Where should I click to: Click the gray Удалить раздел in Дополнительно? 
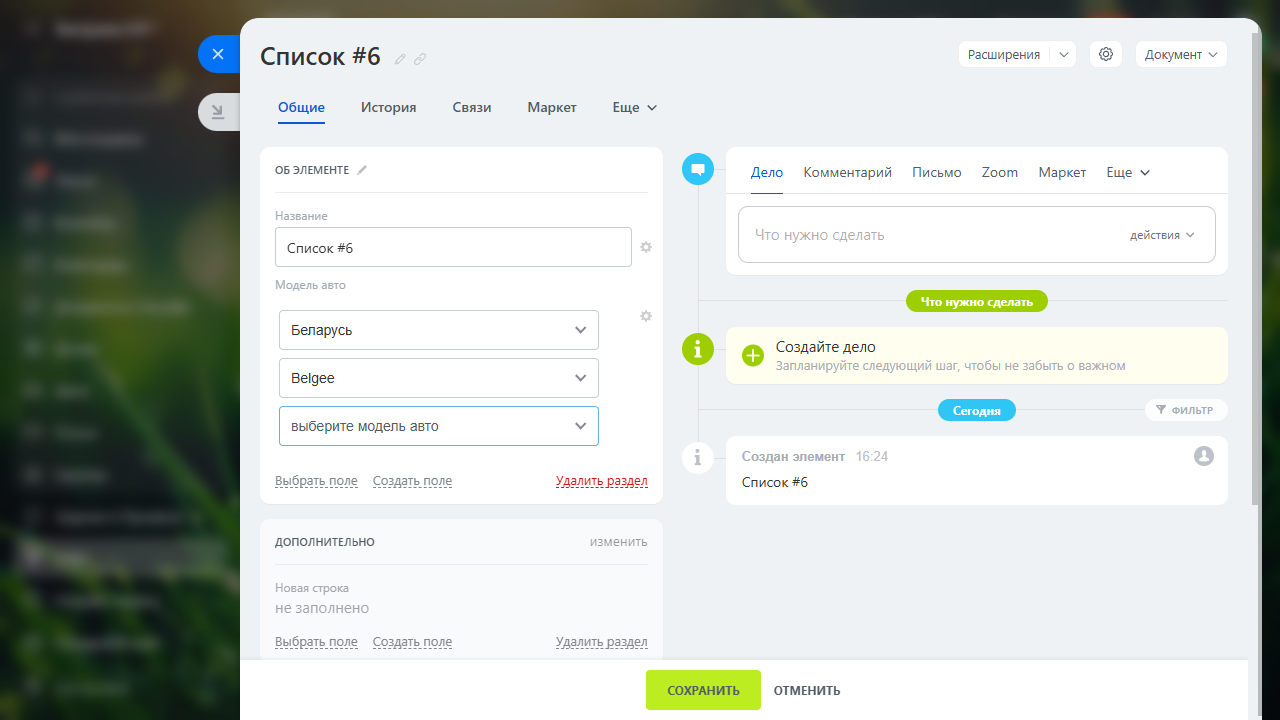[602, 642]
